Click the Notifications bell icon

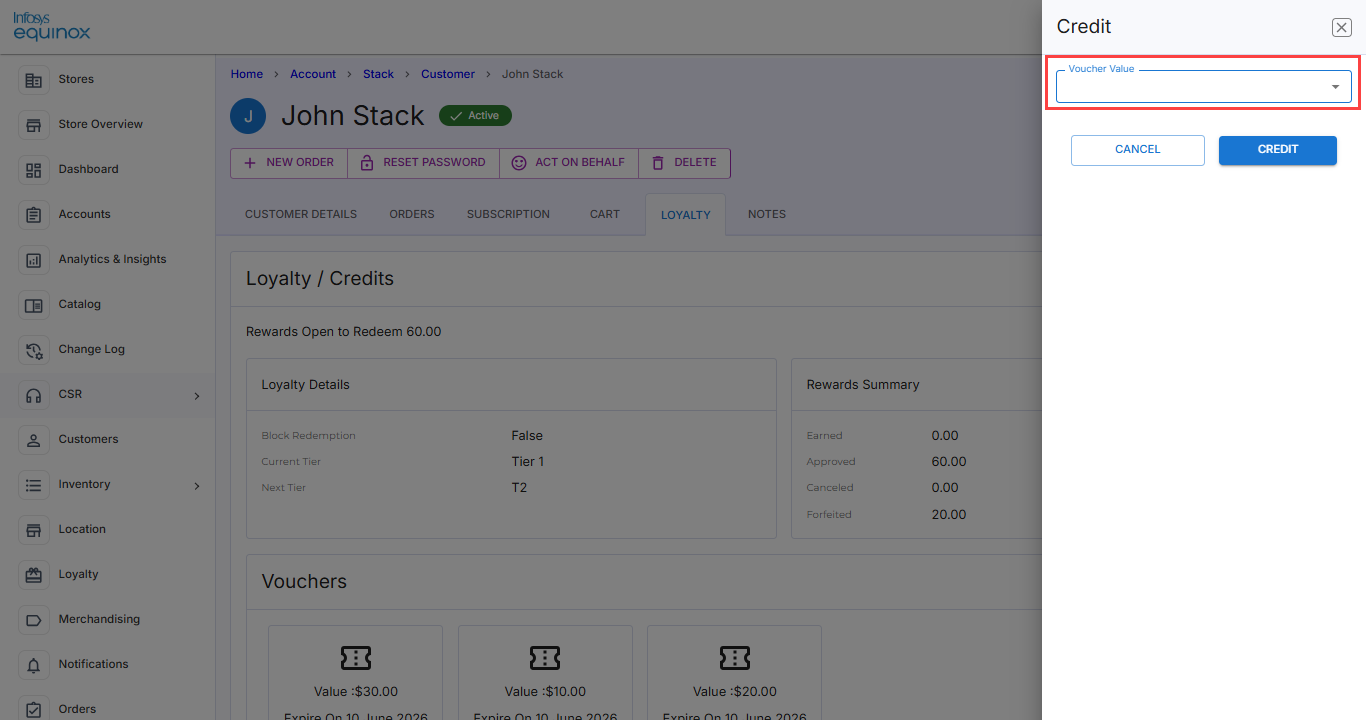pyautogui.click(x=34, y=665)
